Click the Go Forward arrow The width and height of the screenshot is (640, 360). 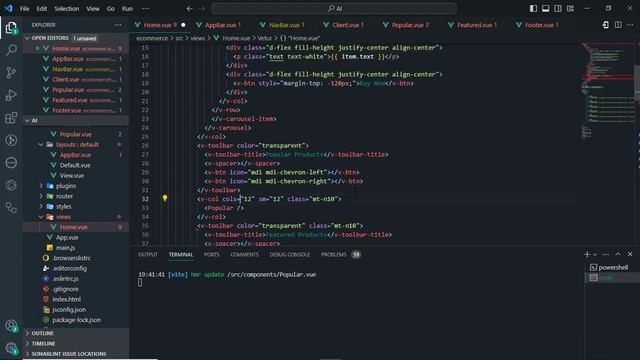(202, 8)
